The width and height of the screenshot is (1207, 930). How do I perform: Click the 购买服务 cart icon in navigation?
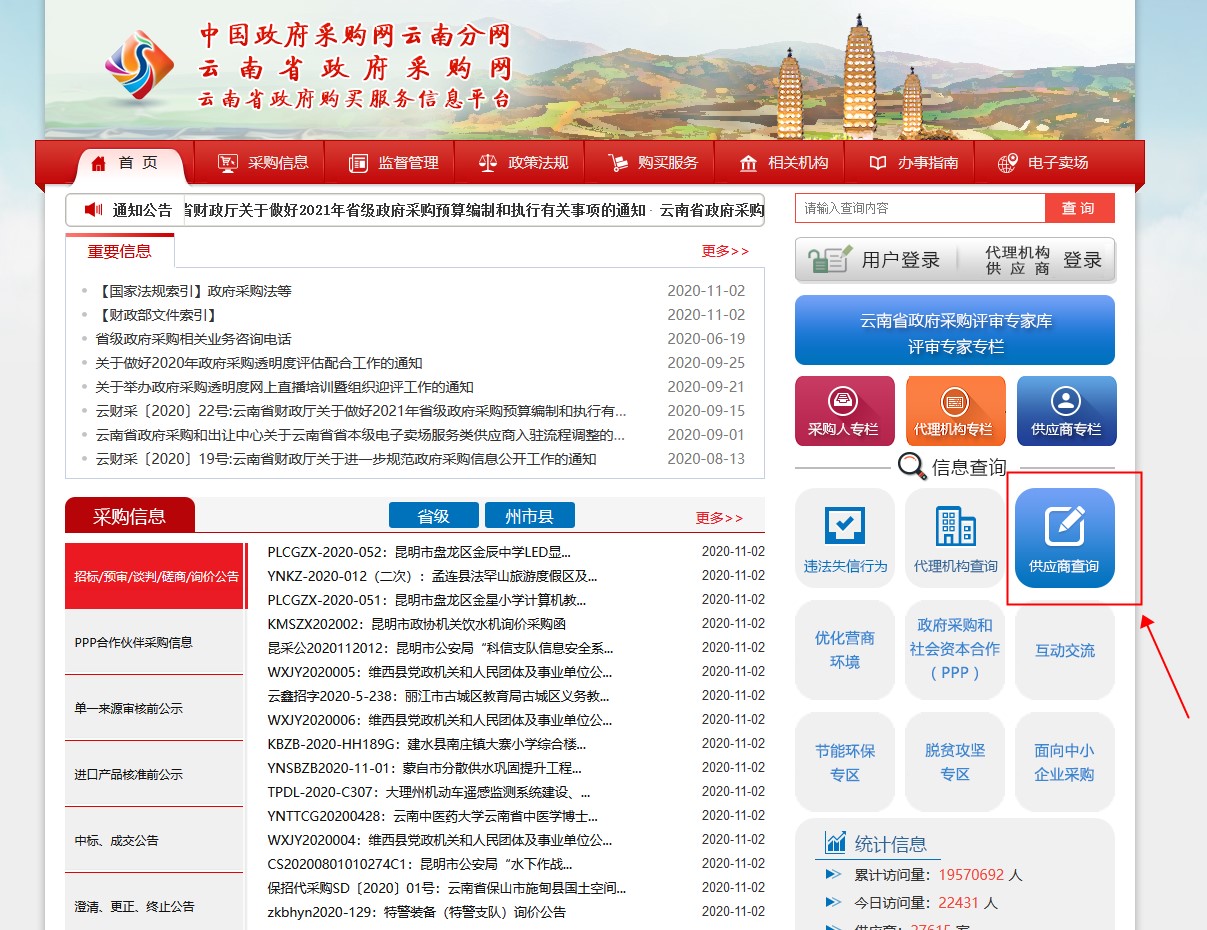[618, 163]
